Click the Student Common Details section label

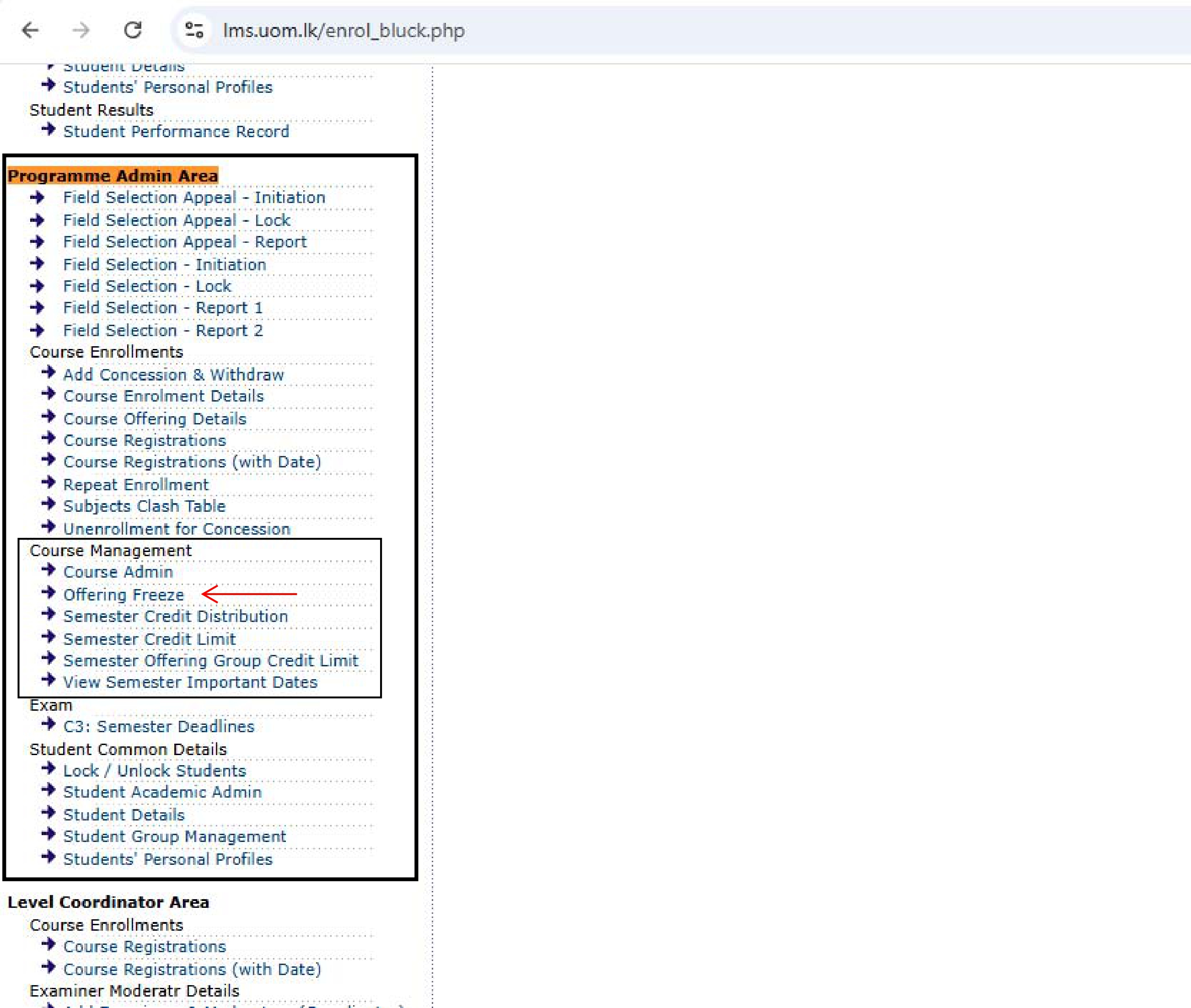tap(128, 749)
